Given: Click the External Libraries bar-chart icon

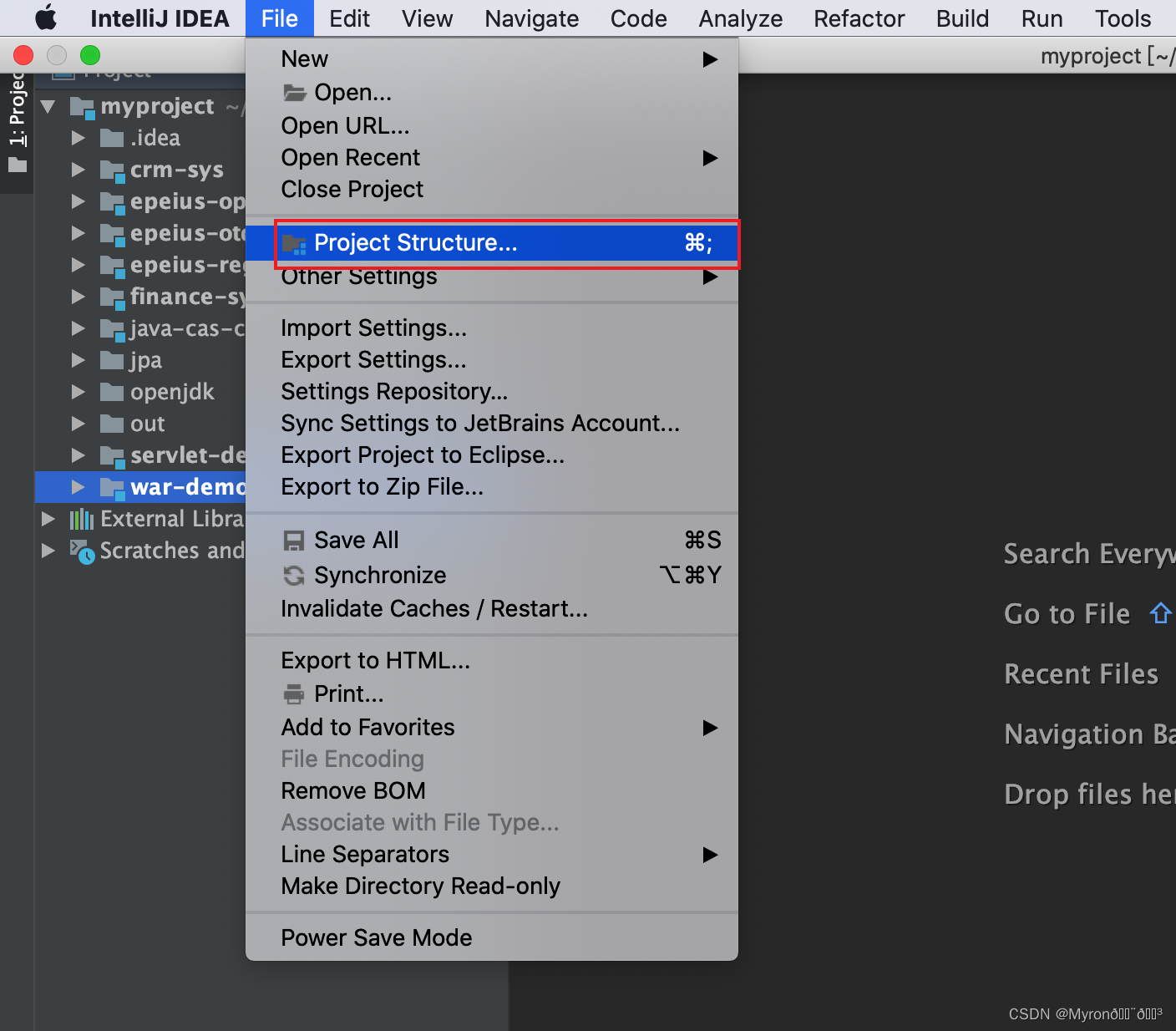Looking at the screenshot, I should (x=81, y=520).
